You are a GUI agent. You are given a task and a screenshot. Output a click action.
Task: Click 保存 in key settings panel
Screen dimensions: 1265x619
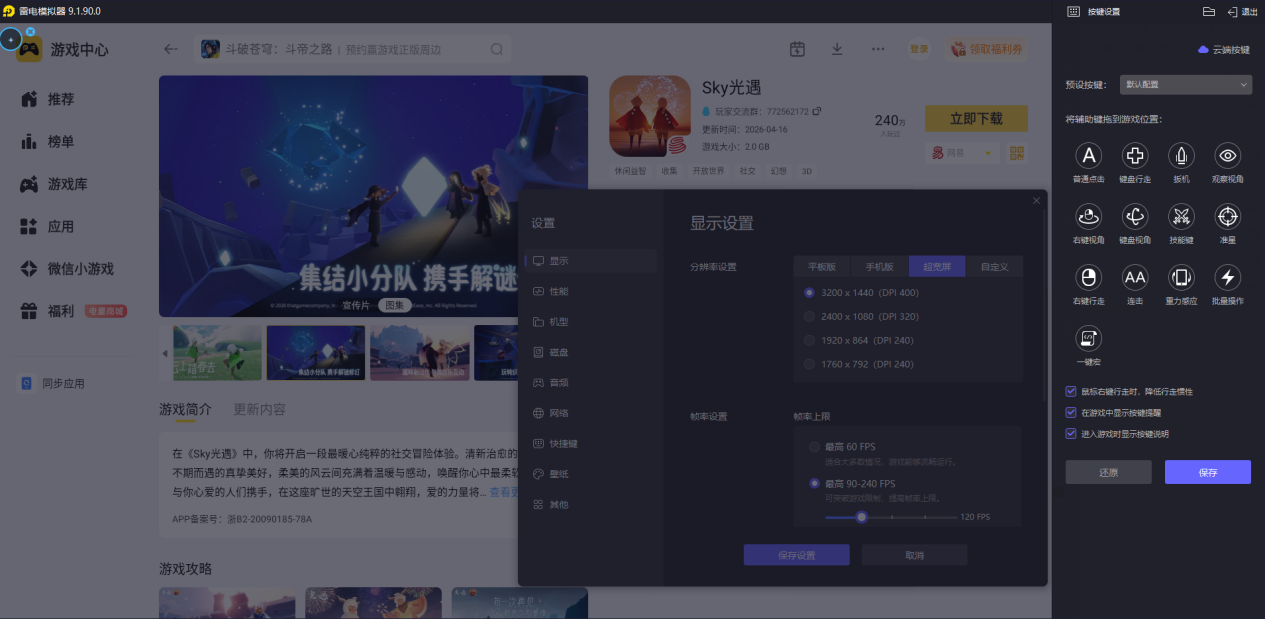(1208, 472)
